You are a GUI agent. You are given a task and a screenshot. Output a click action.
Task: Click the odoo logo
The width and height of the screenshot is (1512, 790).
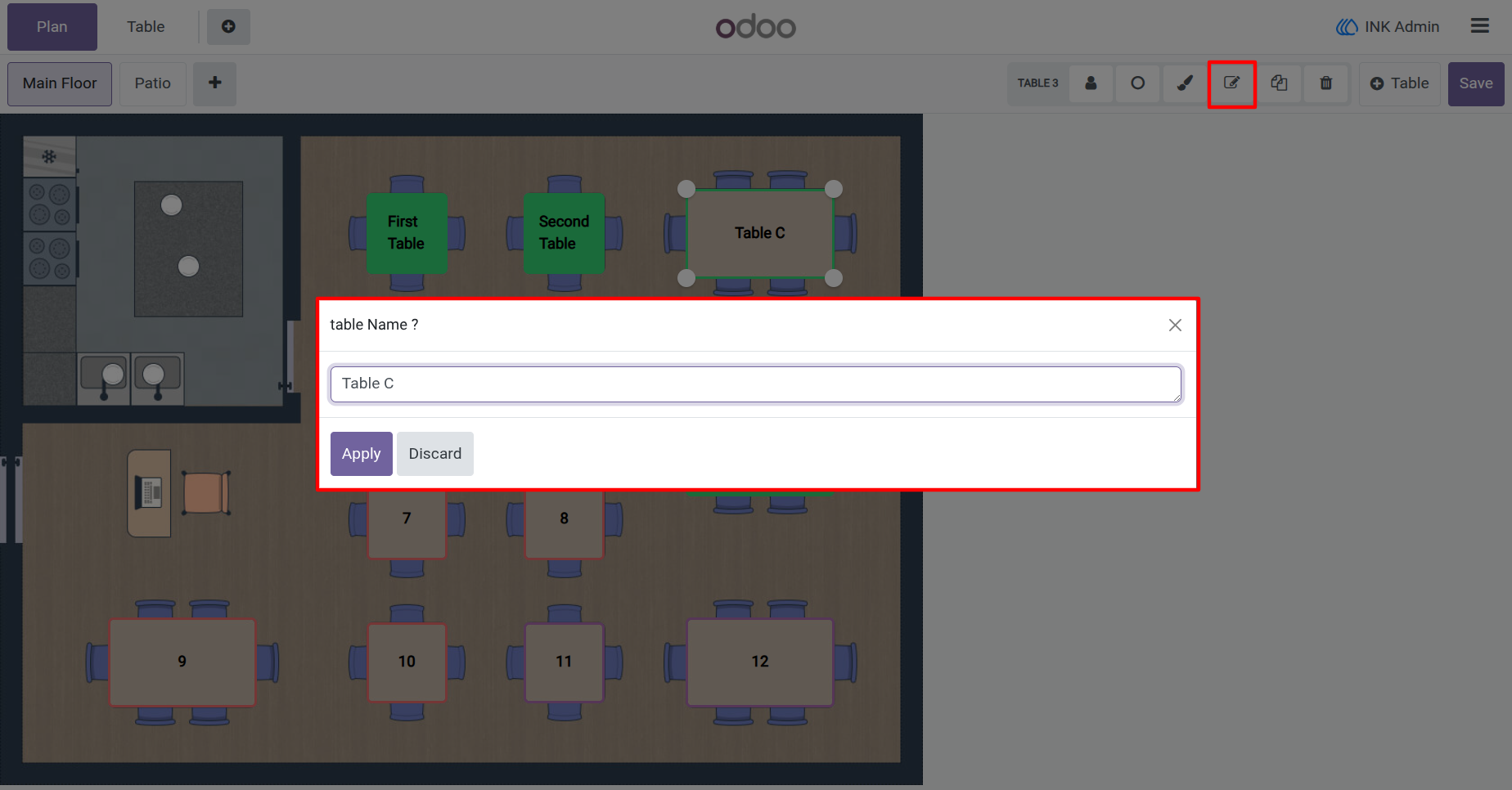click(756, 27)
